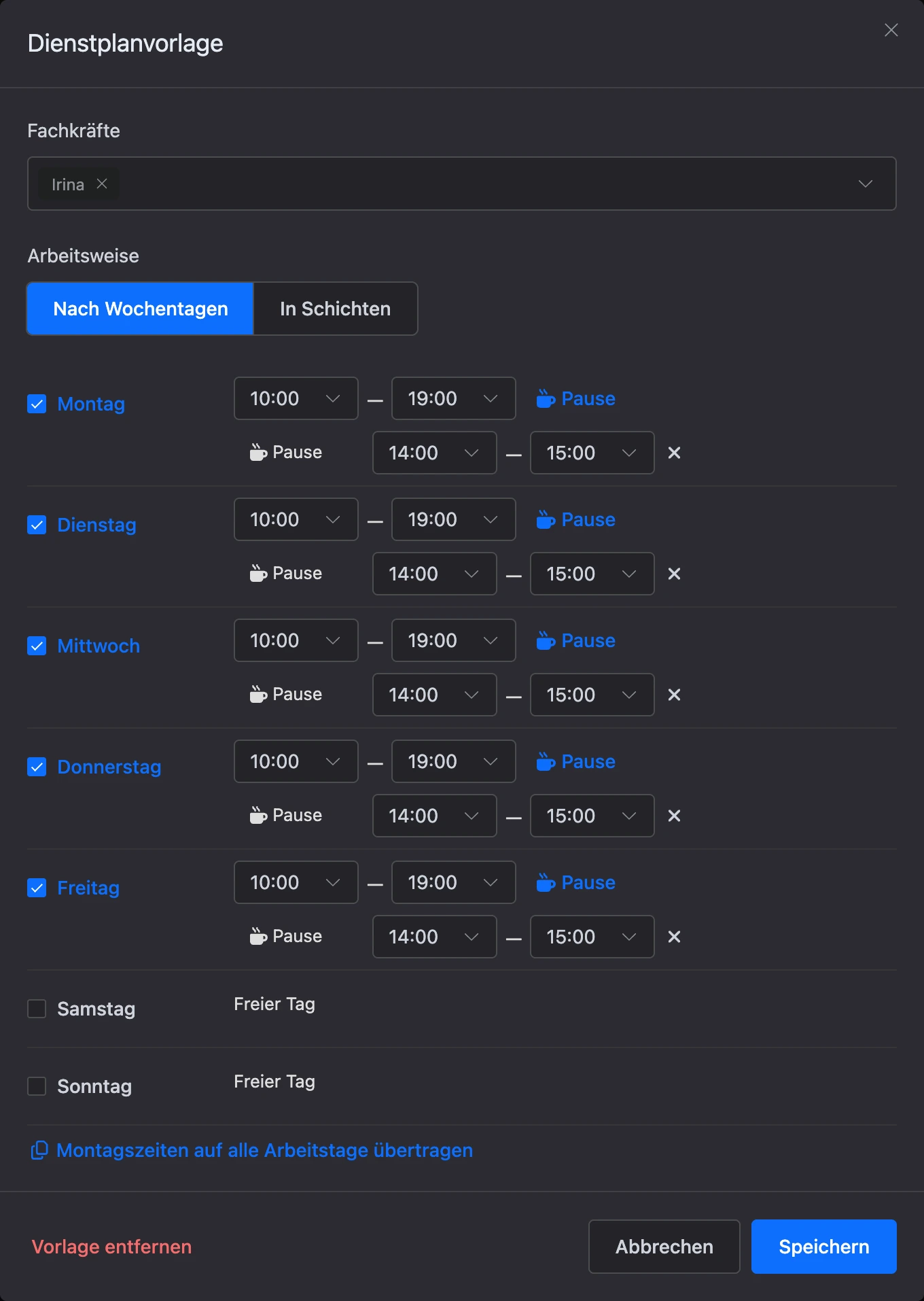Delete Tuesday's pause entry
This screenshot has width=924, height=1301.
tap(674, 574)
